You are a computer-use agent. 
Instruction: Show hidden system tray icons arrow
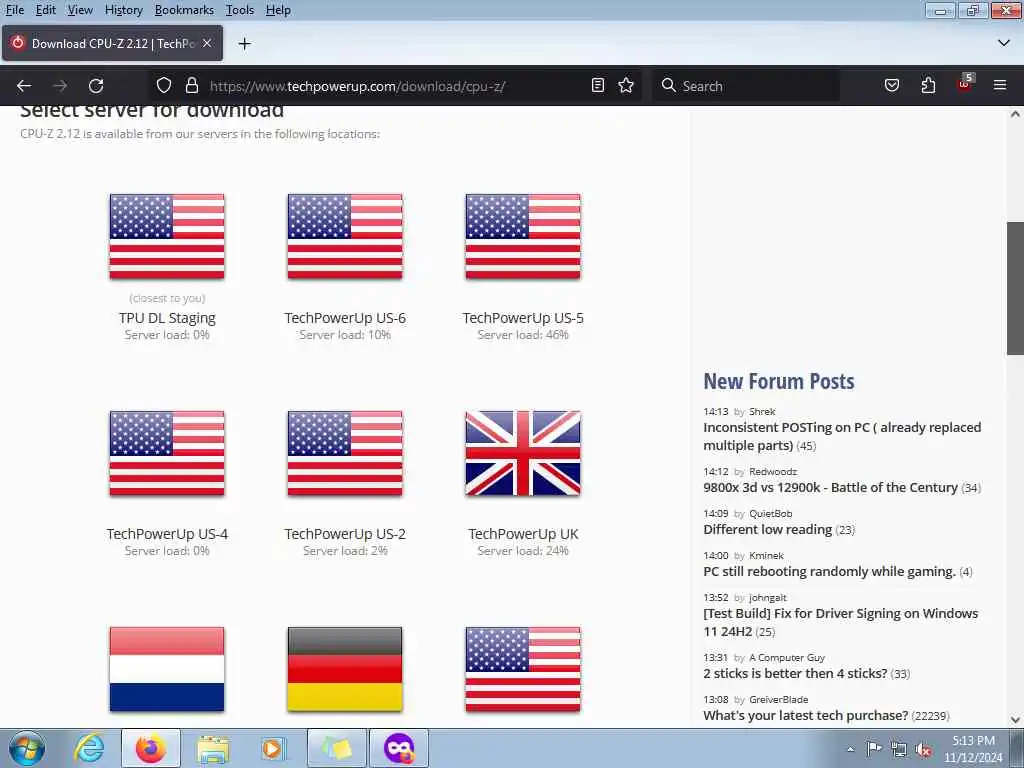click(x=850, y=749)
